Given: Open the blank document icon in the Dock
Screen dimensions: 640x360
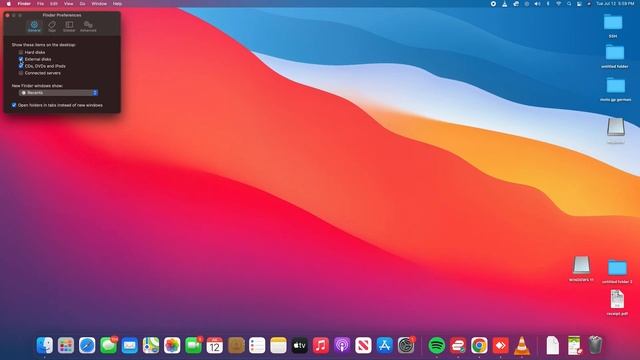Looking at the screenshot, I should pyautogui.click(x=553, y=345).
